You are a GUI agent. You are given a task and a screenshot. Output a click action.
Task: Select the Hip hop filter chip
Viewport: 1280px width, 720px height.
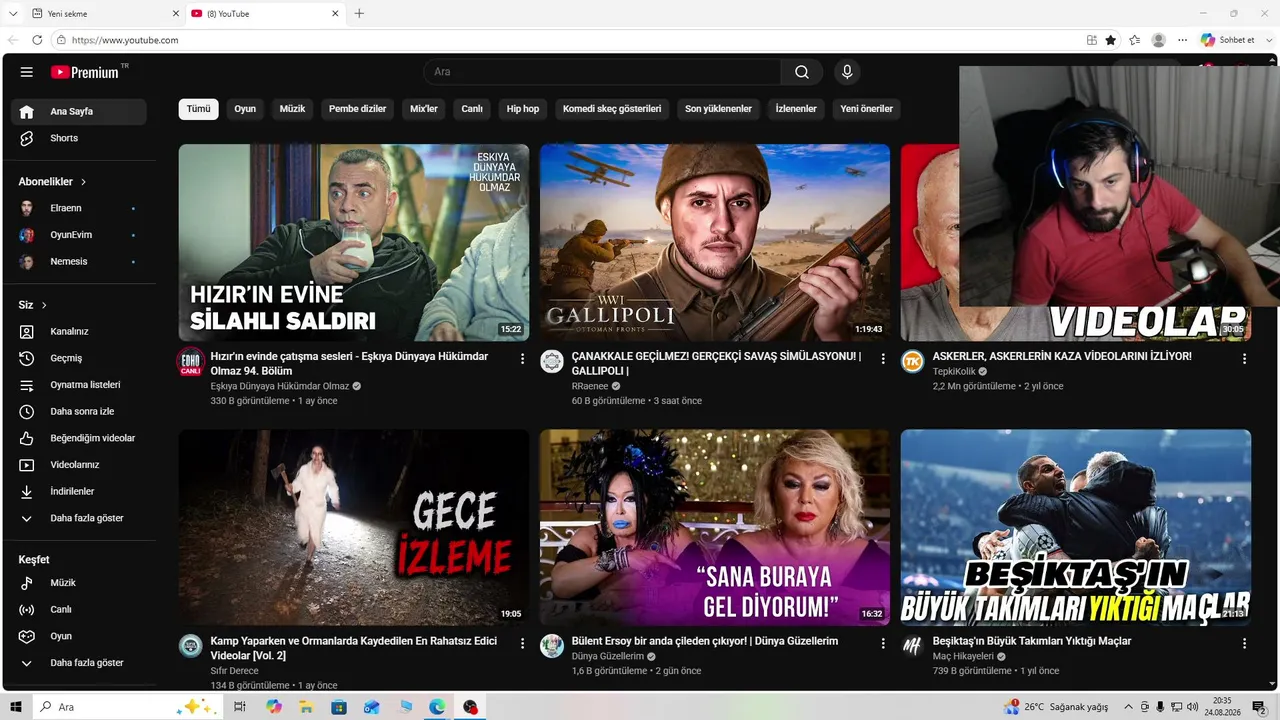[x=523, y=109]
